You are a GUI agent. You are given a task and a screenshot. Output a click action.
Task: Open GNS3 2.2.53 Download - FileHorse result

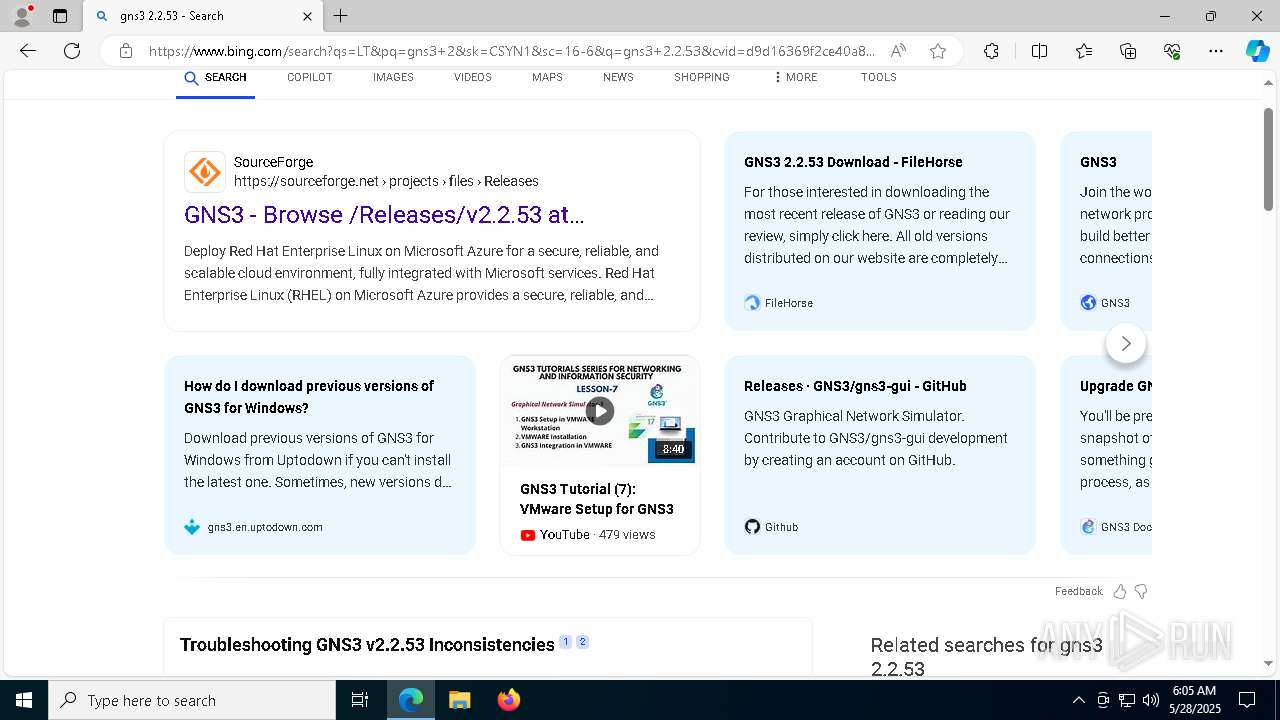tap(853, 162)
